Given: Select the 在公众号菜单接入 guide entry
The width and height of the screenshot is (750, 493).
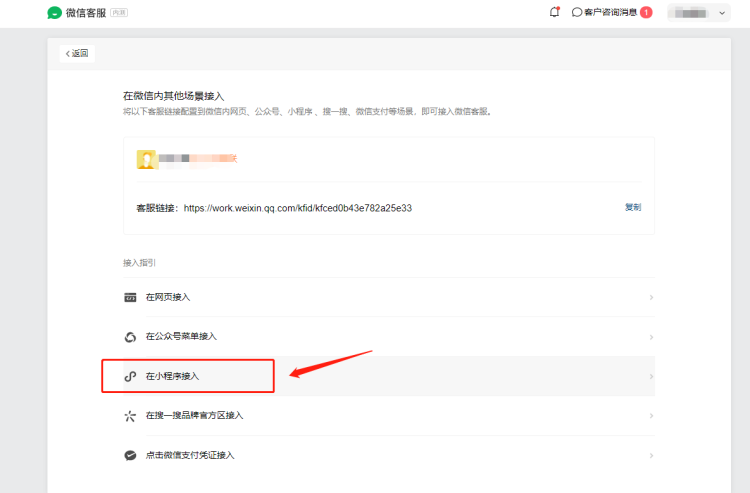Looking at the screenshot, I should click(389, 337).
